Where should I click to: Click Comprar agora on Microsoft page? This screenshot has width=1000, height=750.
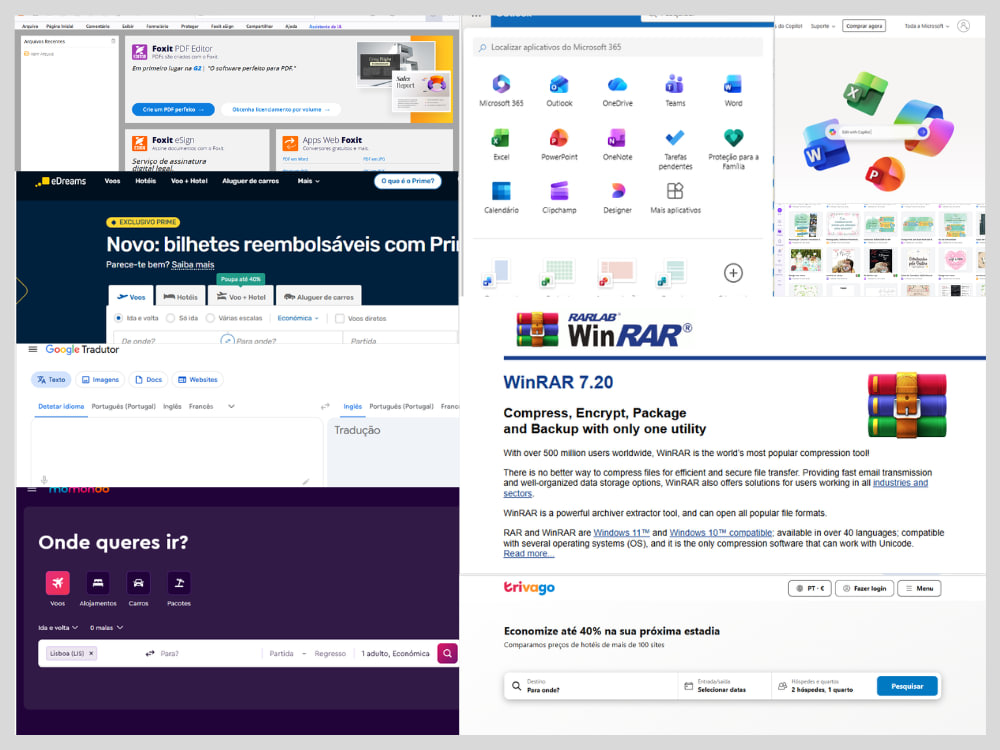(864, 26)
